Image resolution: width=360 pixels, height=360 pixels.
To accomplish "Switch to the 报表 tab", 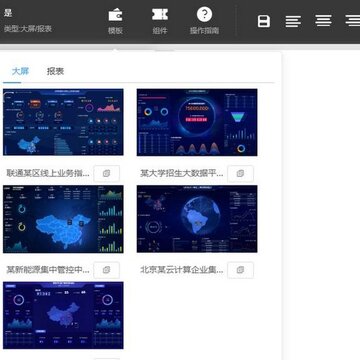I will (x=55, y=71).
